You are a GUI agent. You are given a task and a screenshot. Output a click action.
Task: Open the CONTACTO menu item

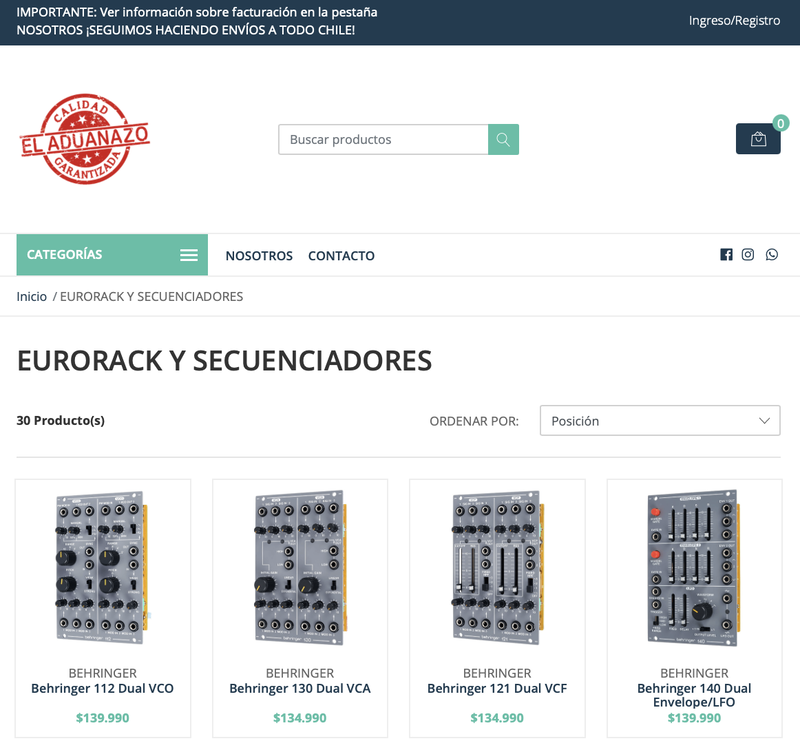click(341, 256)
